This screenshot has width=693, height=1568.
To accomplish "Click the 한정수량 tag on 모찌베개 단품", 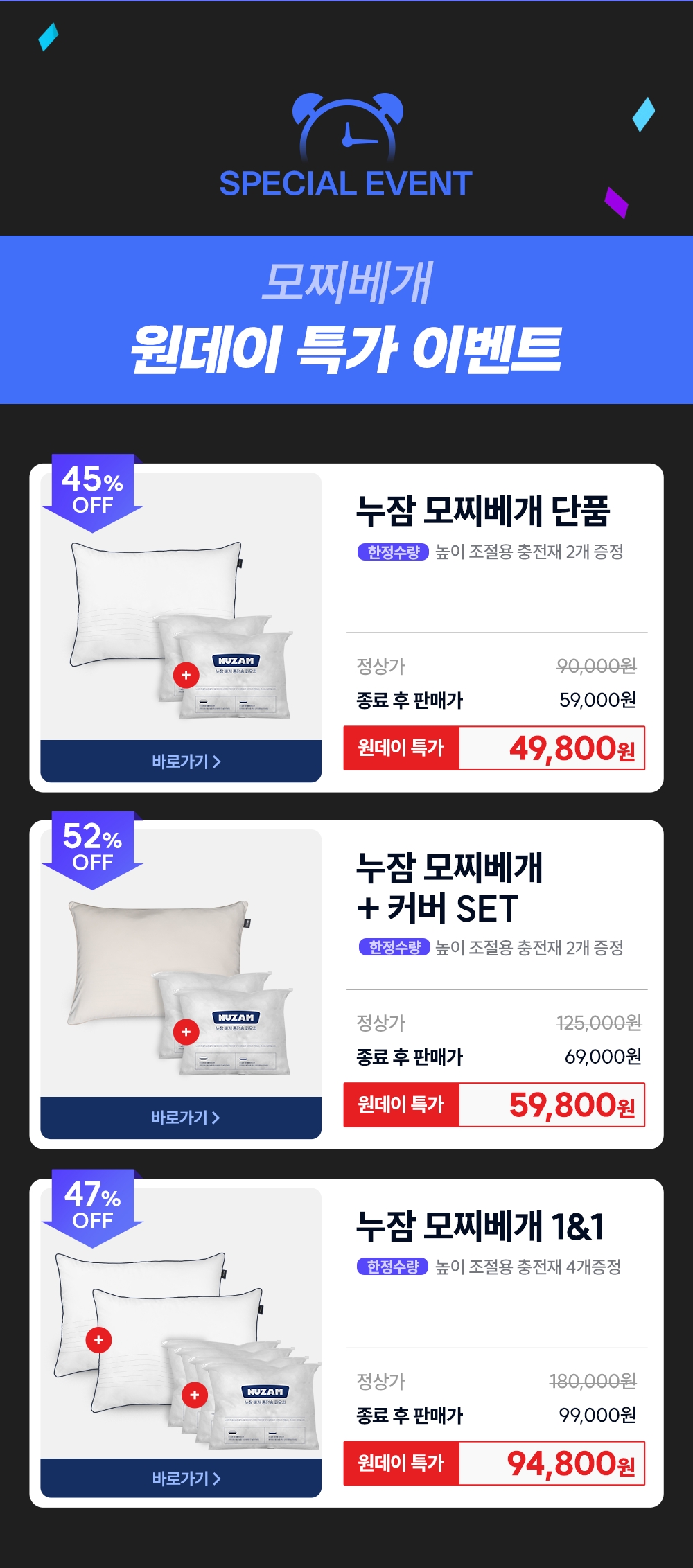I will pos(393,552).
